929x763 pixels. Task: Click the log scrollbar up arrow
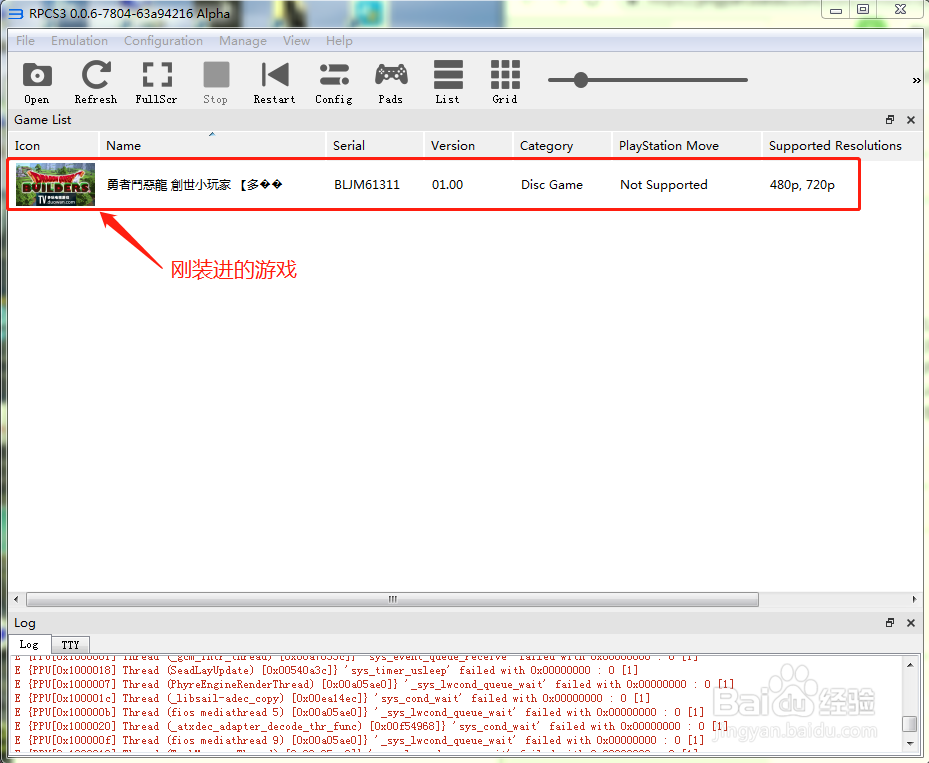pyautogui.click(x=909, y=665)
